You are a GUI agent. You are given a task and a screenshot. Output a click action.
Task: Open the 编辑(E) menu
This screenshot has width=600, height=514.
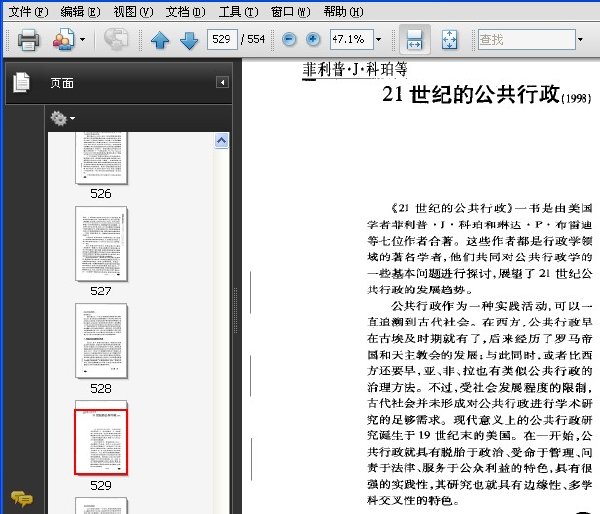(80, 12)
